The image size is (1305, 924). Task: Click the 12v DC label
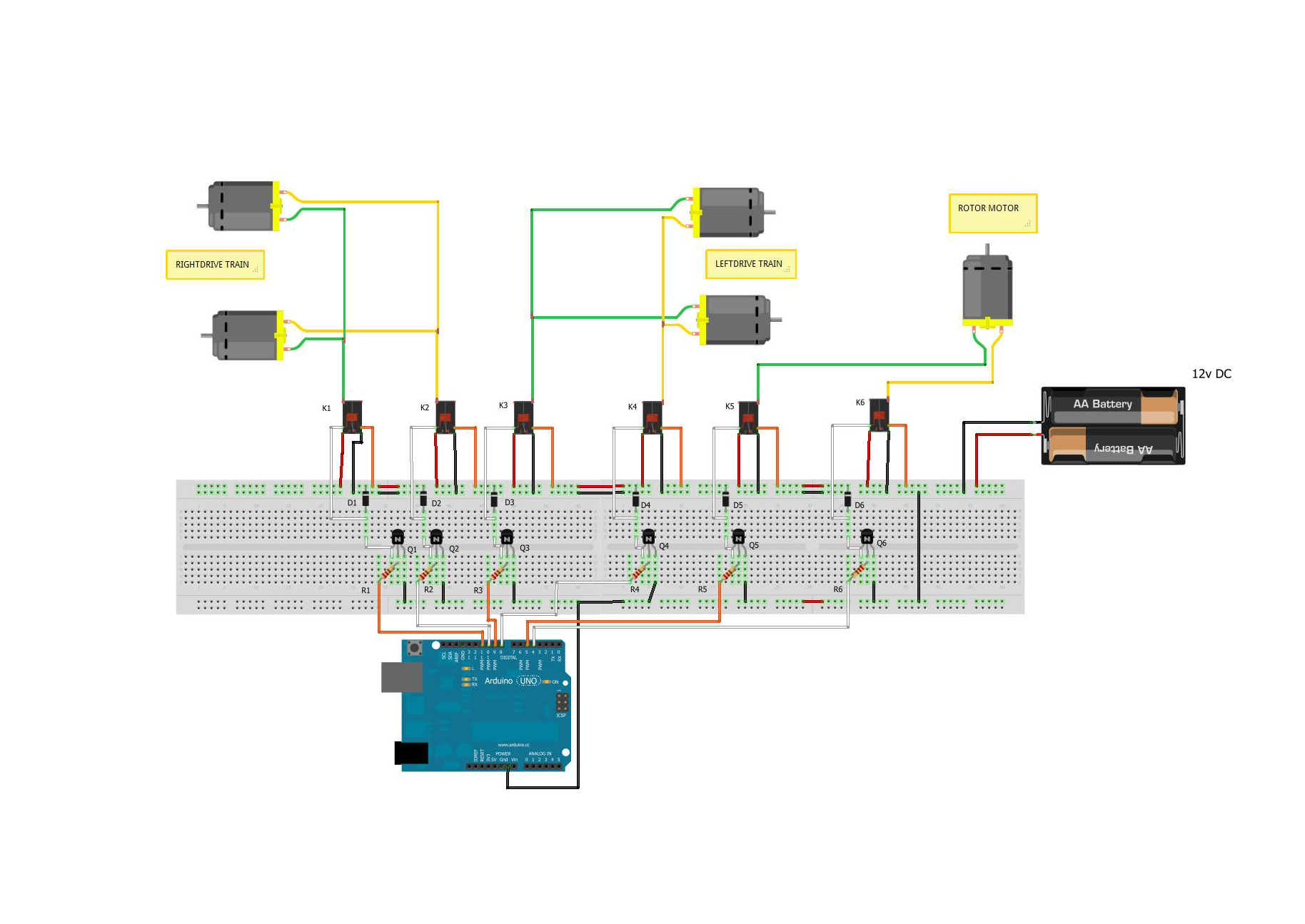pyautogui.click(x=1211, y=373)
